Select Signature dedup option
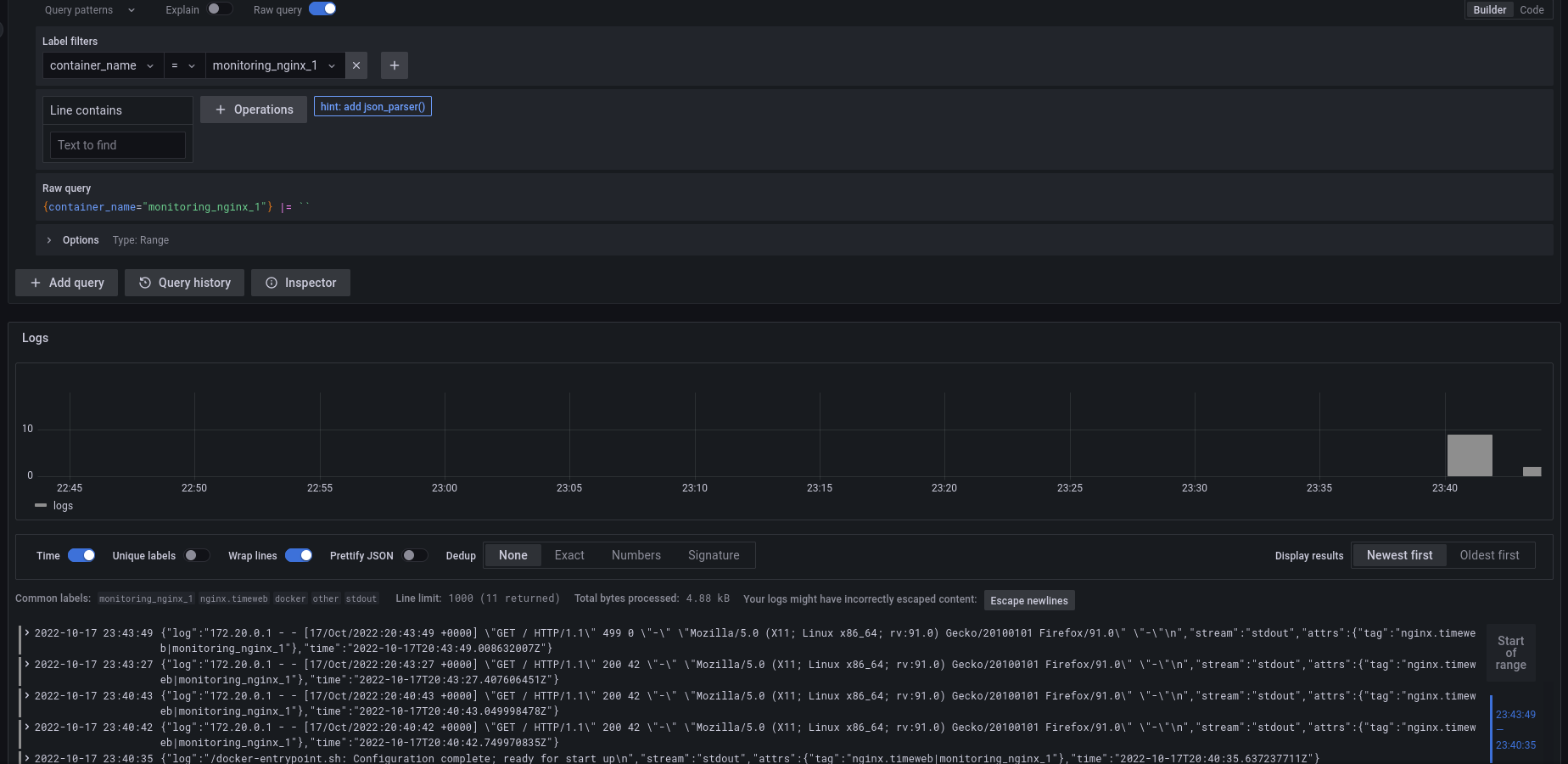 click(714, 555)
